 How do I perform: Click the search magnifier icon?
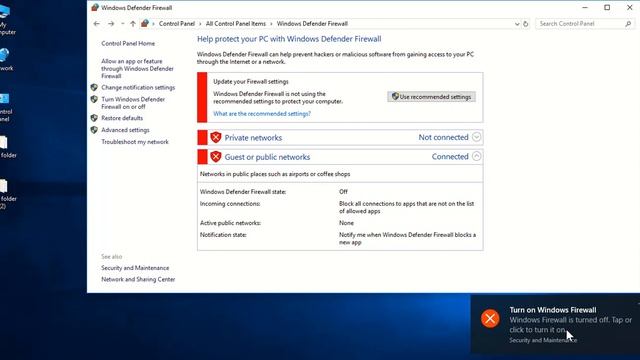click(x=628, y=24)
